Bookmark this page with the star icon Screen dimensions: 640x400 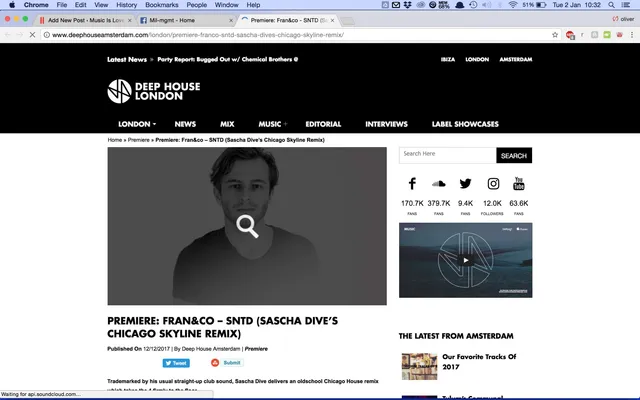555,35
